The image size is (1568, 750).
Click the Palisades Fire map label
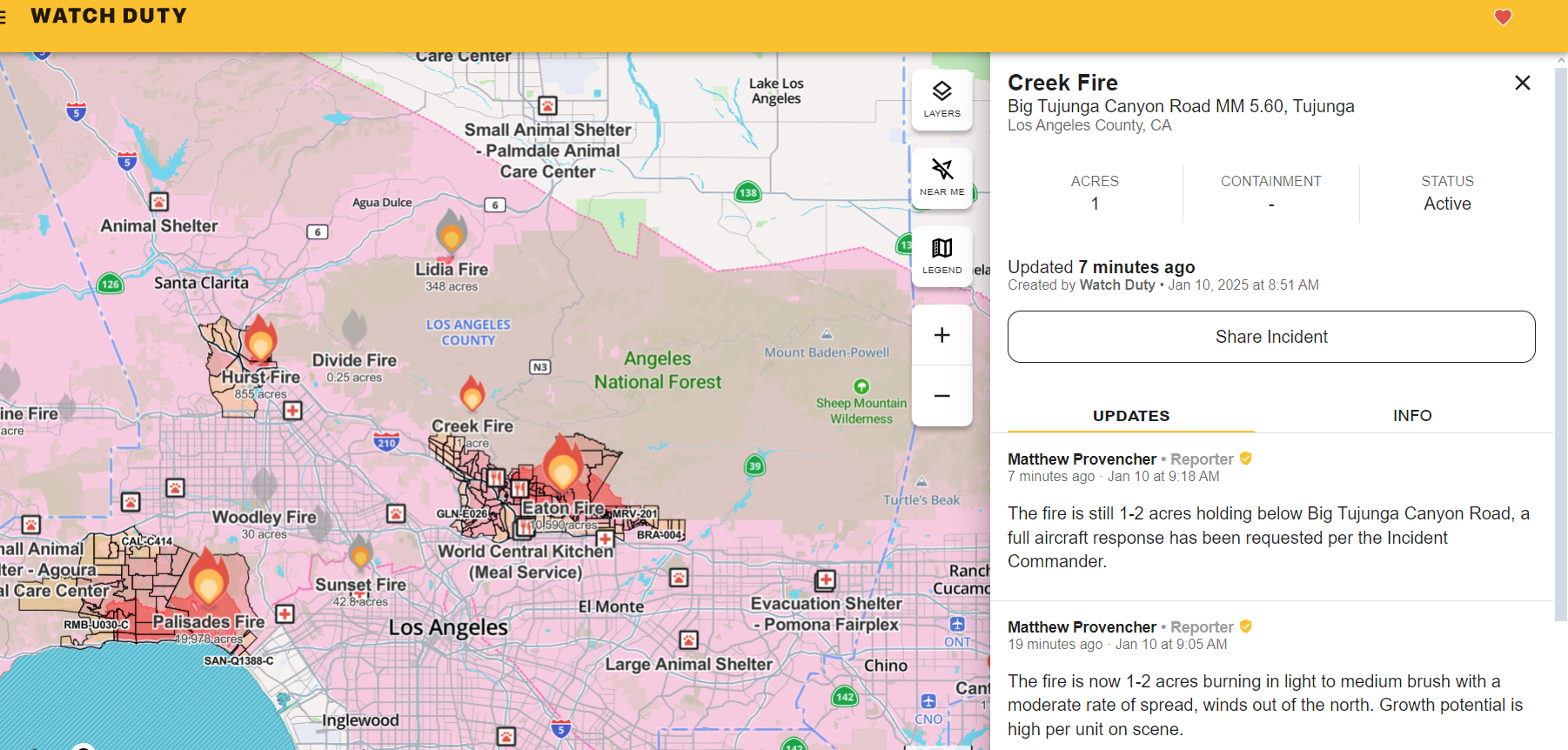click(x=209, y=622)
